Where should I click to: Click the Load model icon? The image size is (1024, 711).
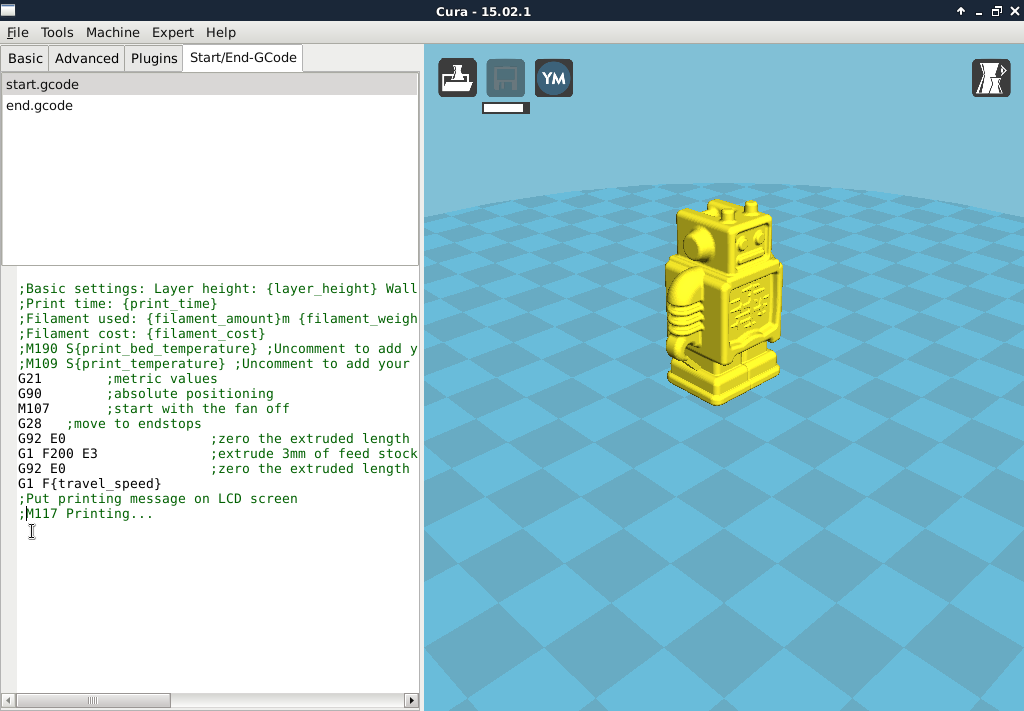click(x=457, y=78)
